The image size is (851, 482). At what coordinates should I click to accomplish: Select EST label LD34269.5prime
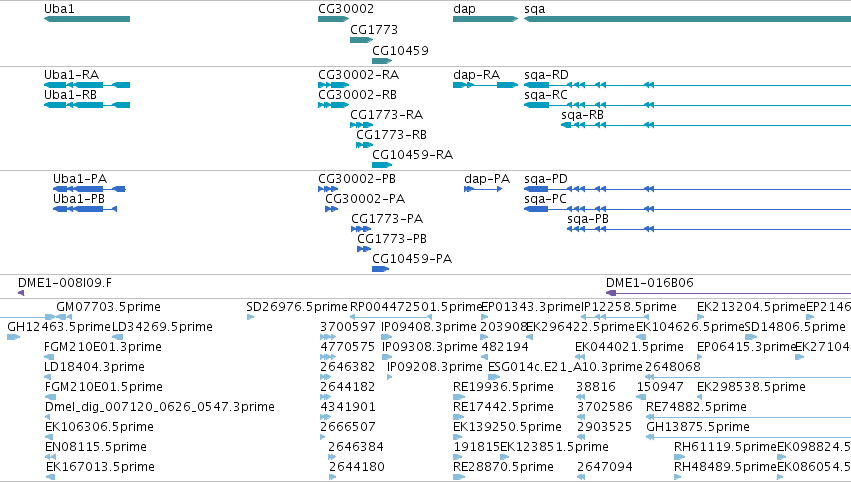coord(162,327)
